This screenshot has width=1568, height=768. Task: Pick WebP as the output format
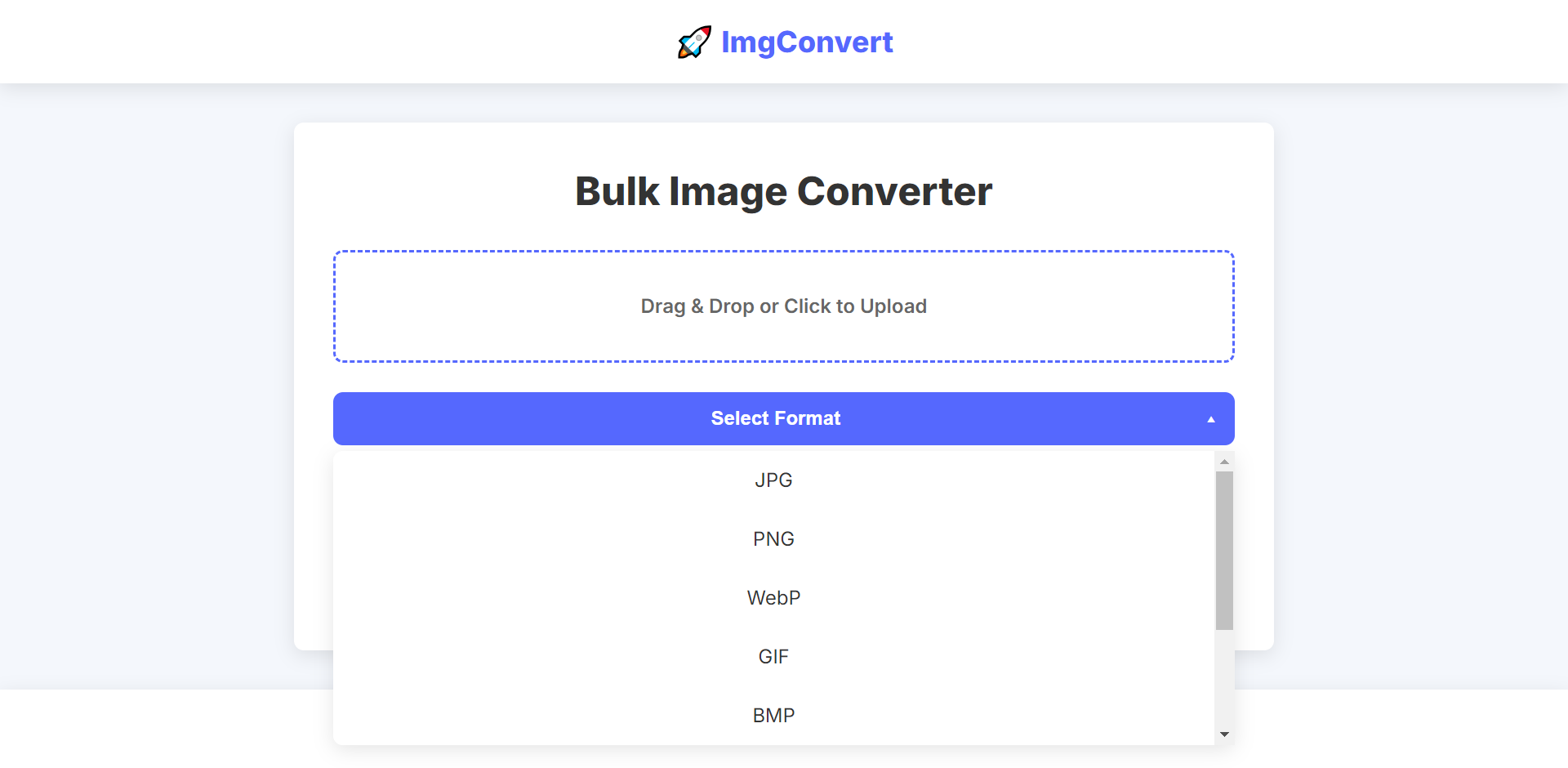[773, 598]
